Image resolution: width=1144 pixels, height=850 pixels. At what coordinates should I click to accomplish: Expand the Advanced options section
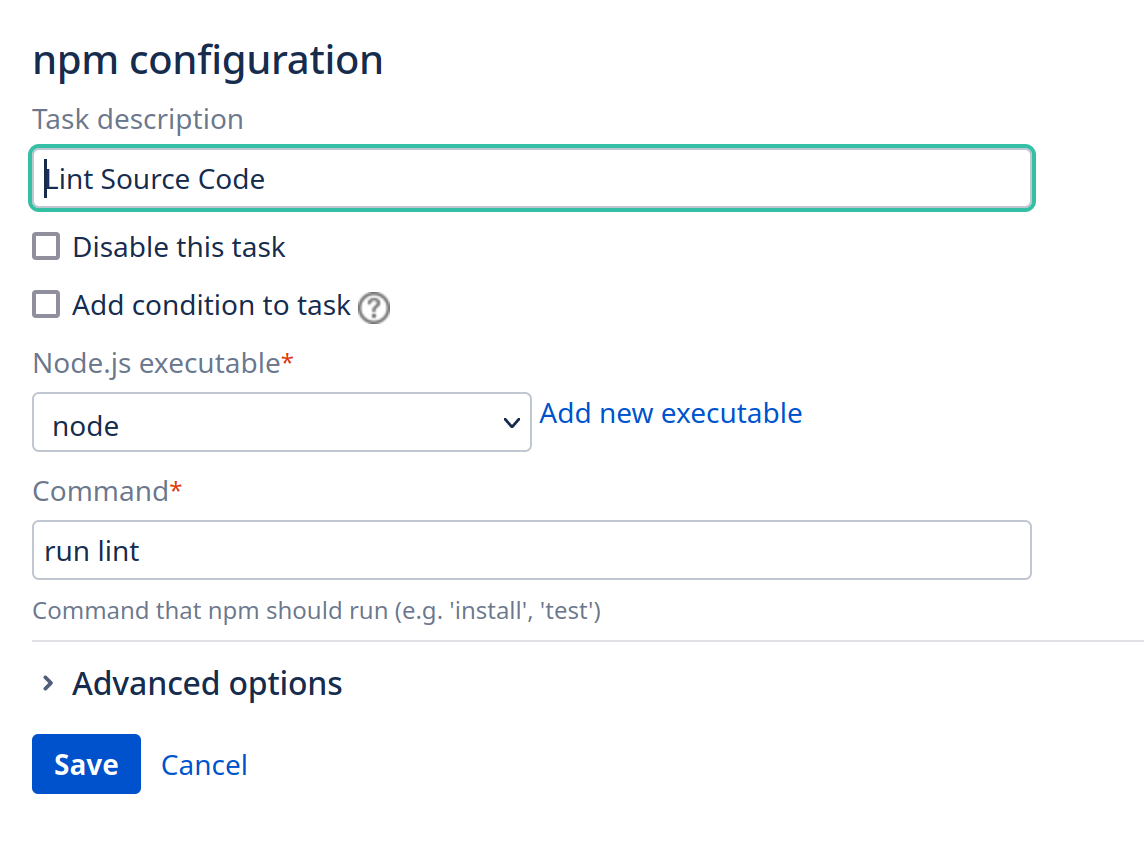[207, 684]
